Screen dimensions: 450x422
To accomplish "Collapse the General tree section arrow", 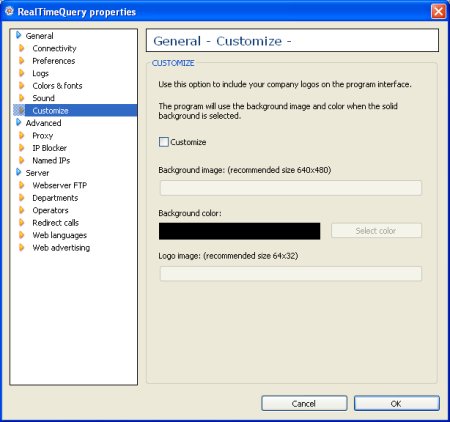I will coord(19,35).
